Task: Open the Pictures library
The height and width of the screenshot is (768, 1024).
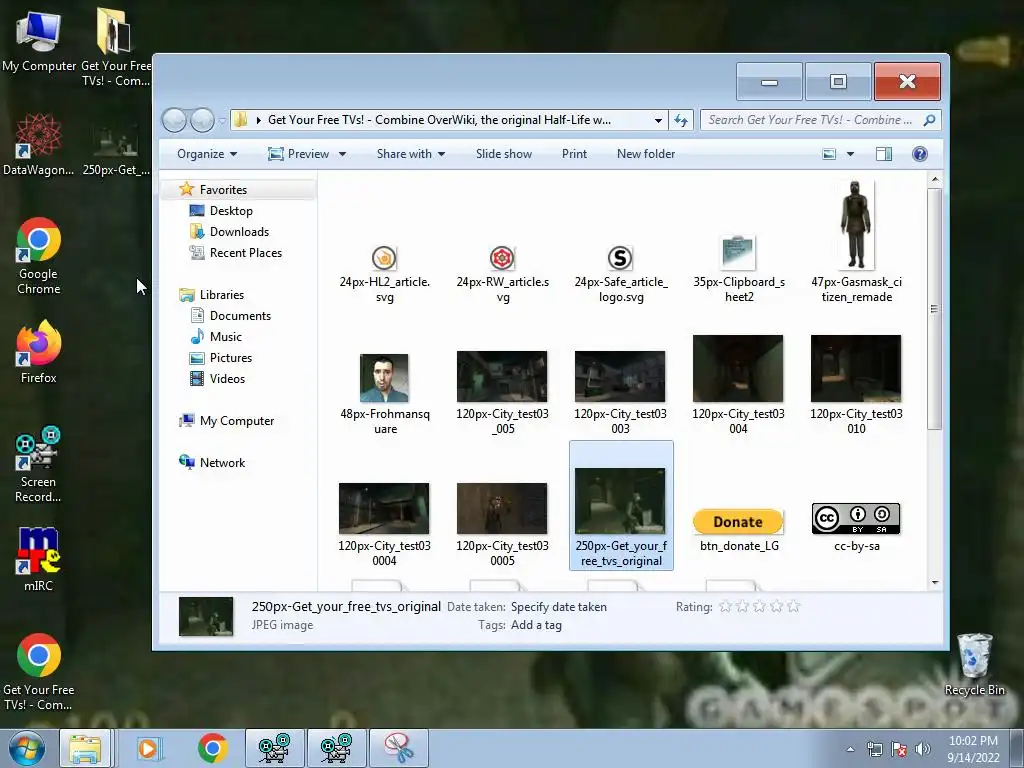Action: pyautogui.click(x=231, y=357)
